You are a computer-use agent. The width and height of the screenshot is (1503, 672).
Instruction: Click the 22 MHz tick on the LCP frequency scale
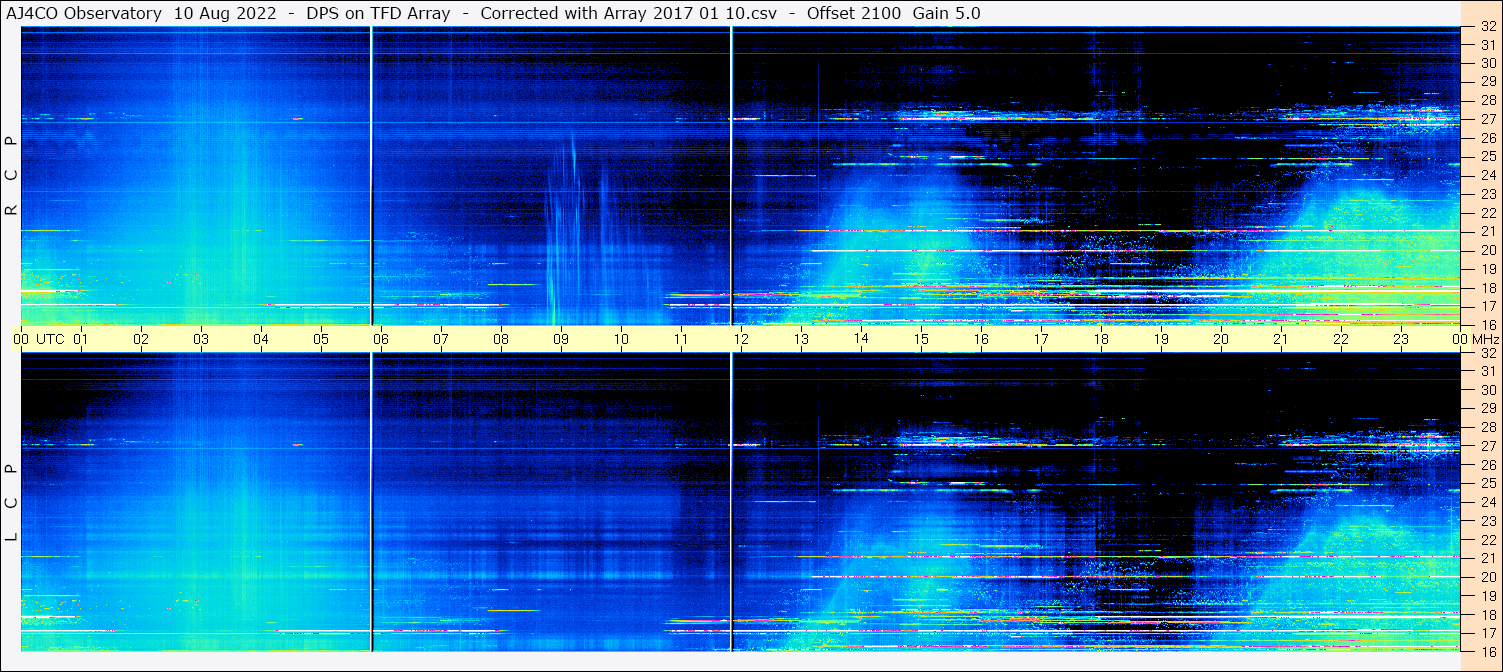pyautogui.click(x=1487, y=540)
